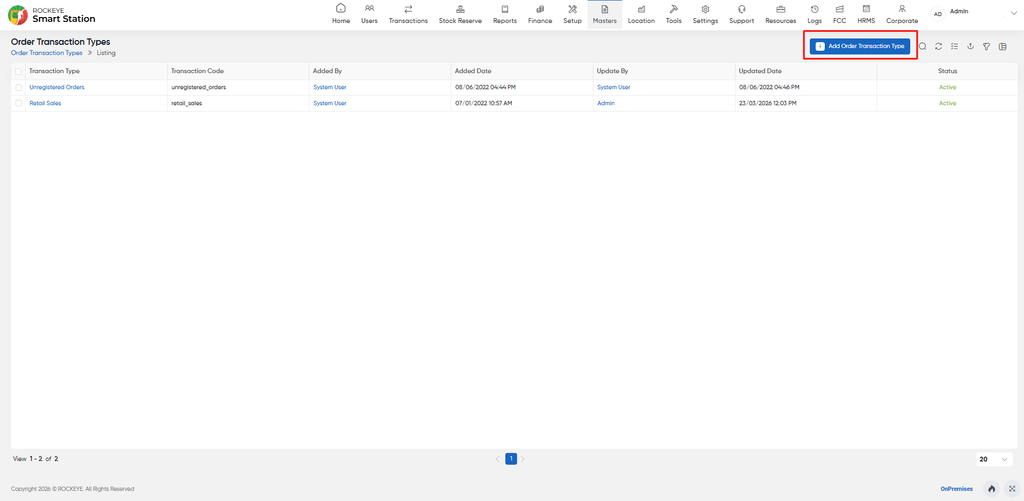
Task: Click the search magnifier icon in the toolbar
Action: 923,46
